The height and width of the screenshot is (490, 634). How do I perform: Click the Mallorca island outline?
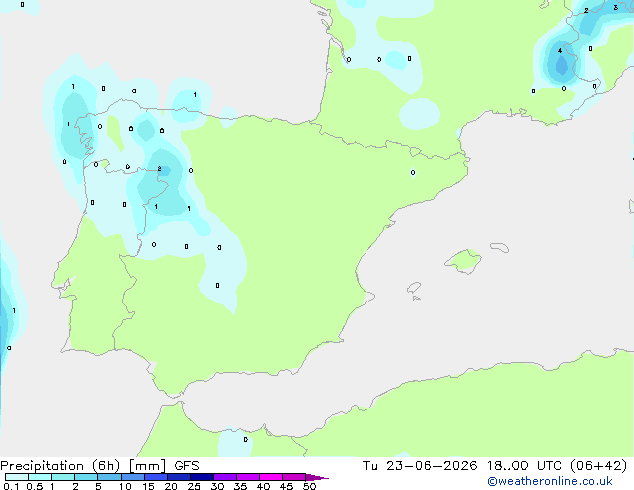[x=463, y=261]
